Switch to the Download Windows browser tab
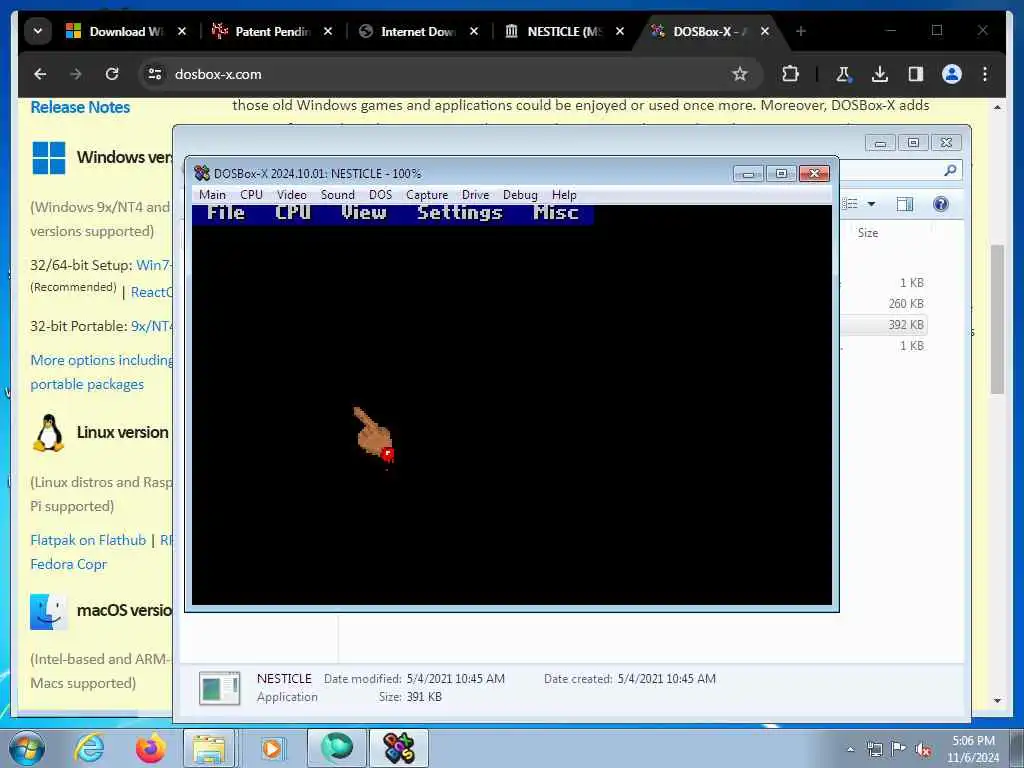The image size is (1024, 768). (125, 31)
